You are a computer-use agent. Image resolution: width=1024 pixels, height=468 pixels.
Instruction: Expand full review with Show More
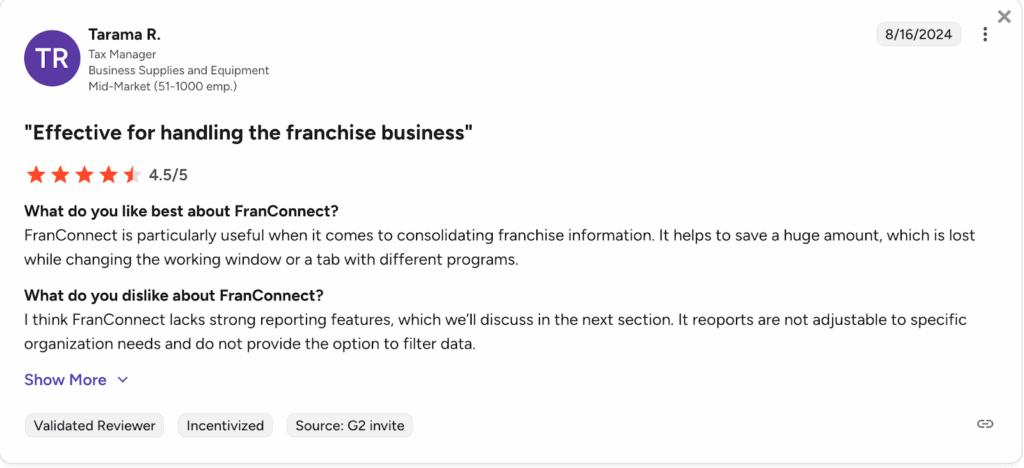(x=65, y=380)
